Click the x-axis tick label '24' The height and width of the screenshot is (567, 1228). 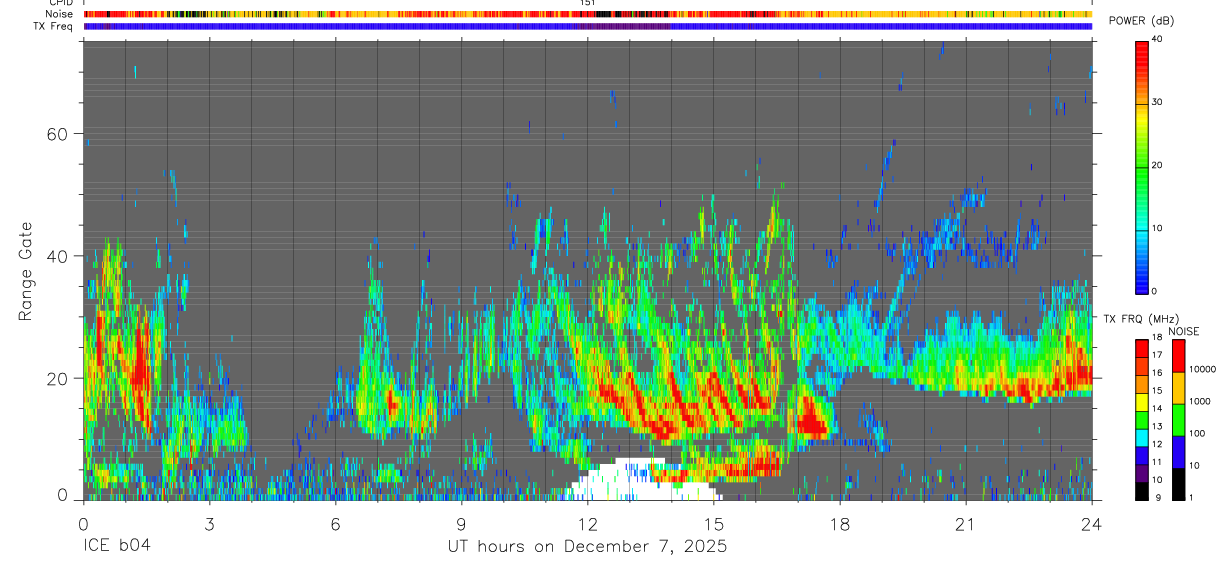1092,524
